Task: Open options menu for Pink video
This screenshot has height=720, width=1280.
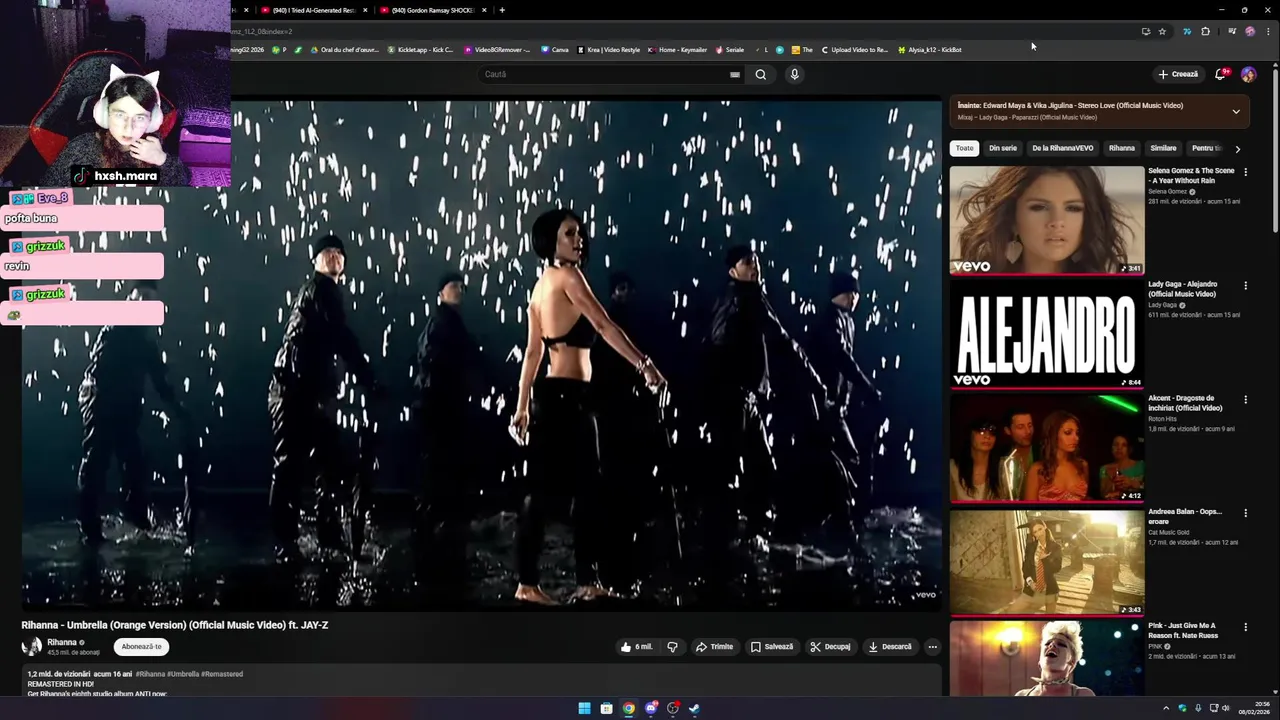Action: pyautogui.click(x=1245, y=627)
